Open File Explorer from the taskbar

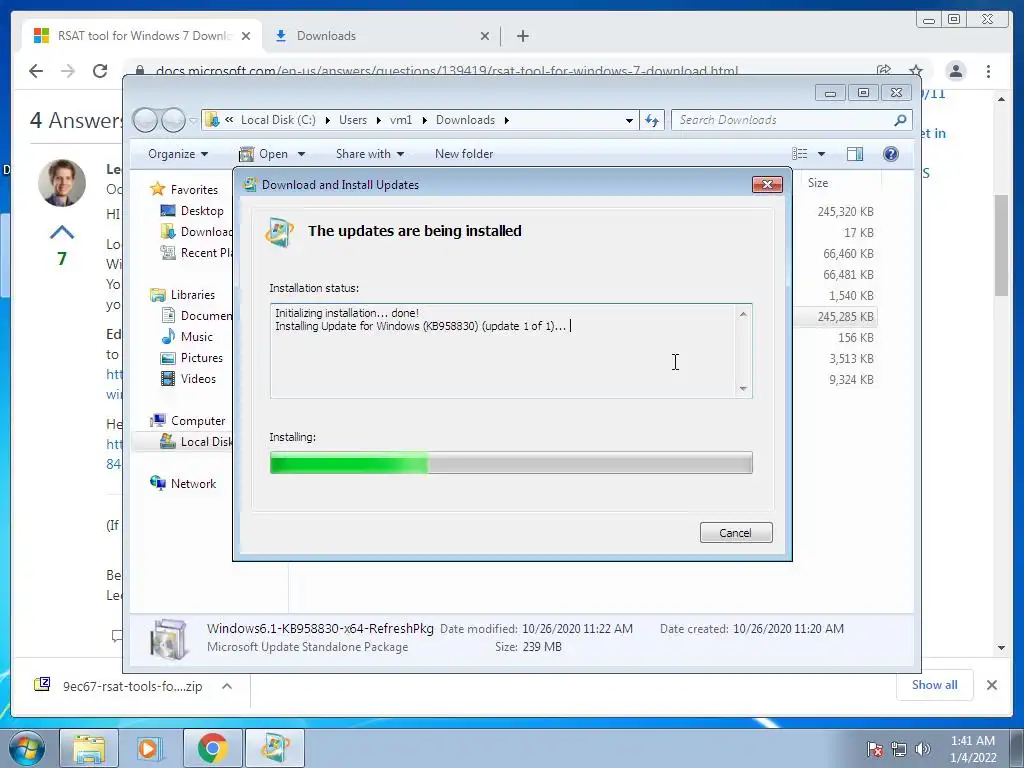click(89, 748)
